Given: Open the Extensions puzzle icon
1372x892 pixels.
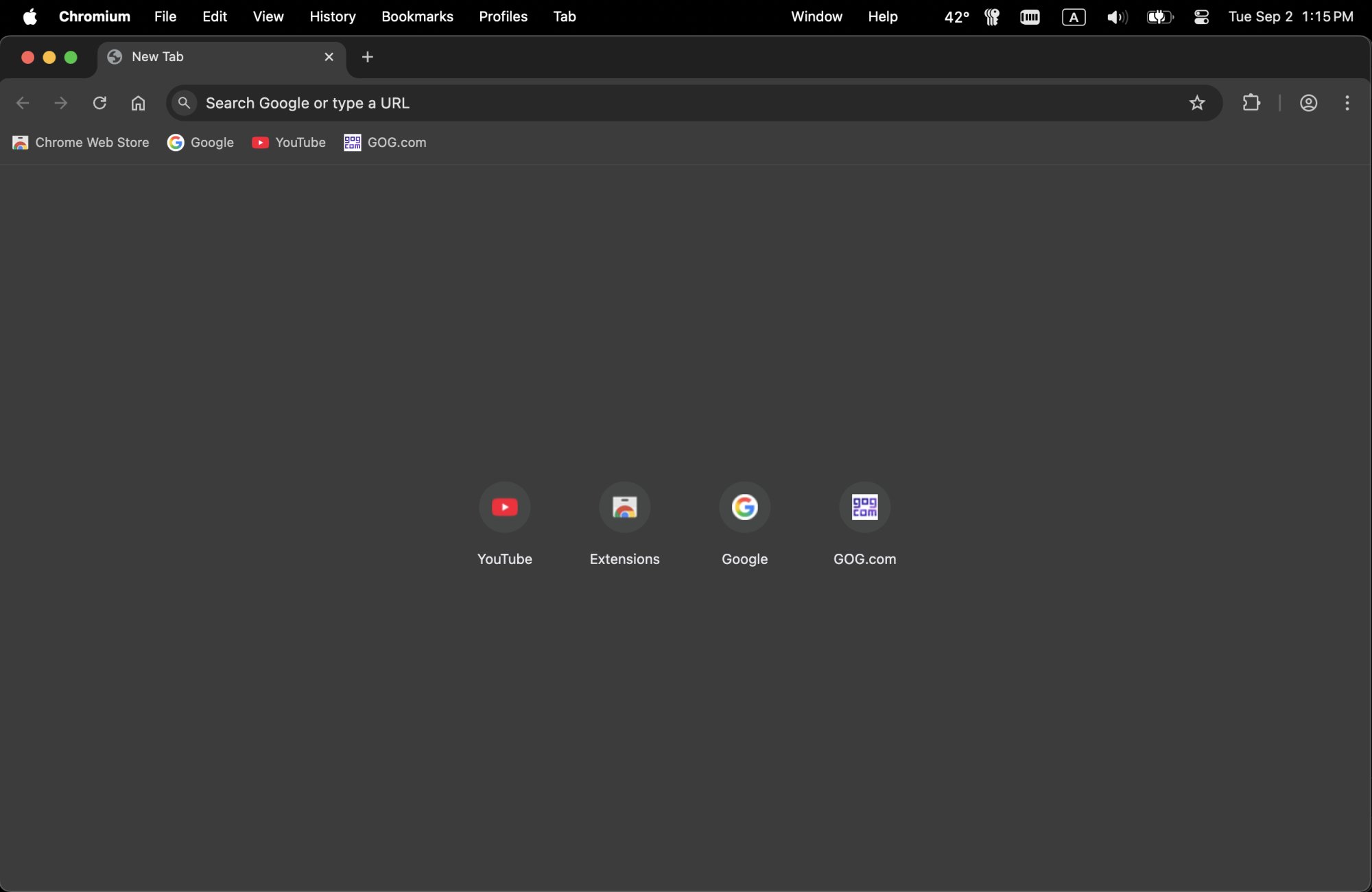Looking at the screenshot, I should 1251,103.
